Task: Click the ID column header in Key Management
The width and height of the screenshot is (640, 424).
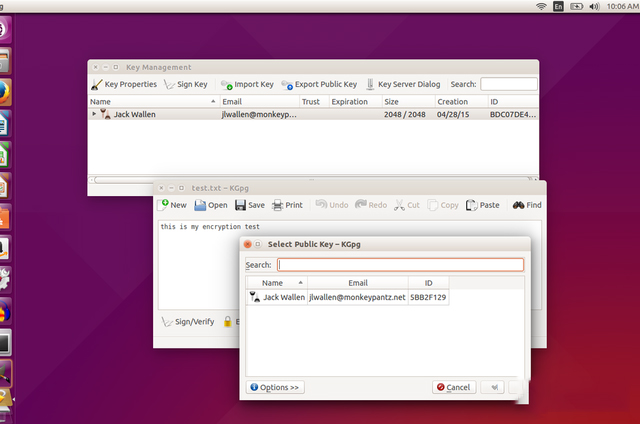Action: (513, 102)
